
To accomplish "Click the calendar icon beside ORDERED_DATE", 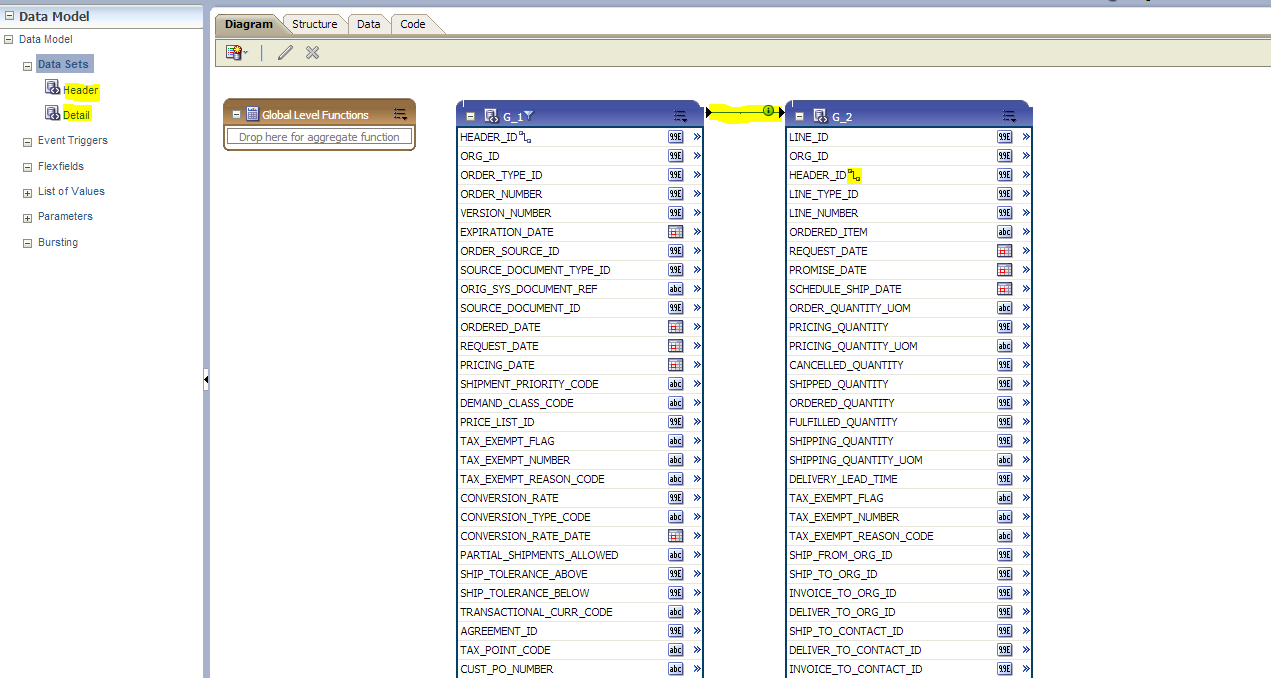I will (673, 327).
